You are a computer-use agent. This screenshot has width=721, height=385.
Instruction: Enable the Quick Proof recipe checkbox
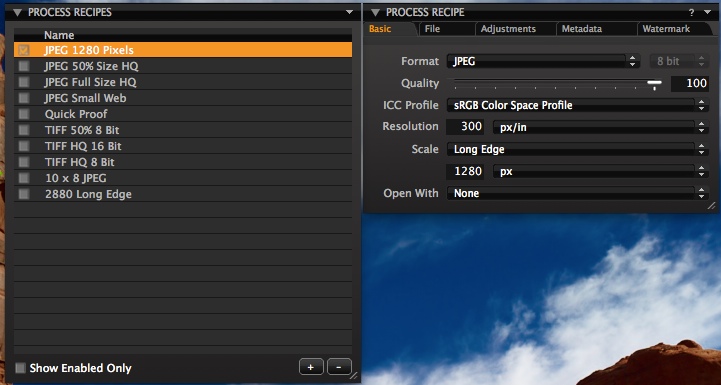23,114
